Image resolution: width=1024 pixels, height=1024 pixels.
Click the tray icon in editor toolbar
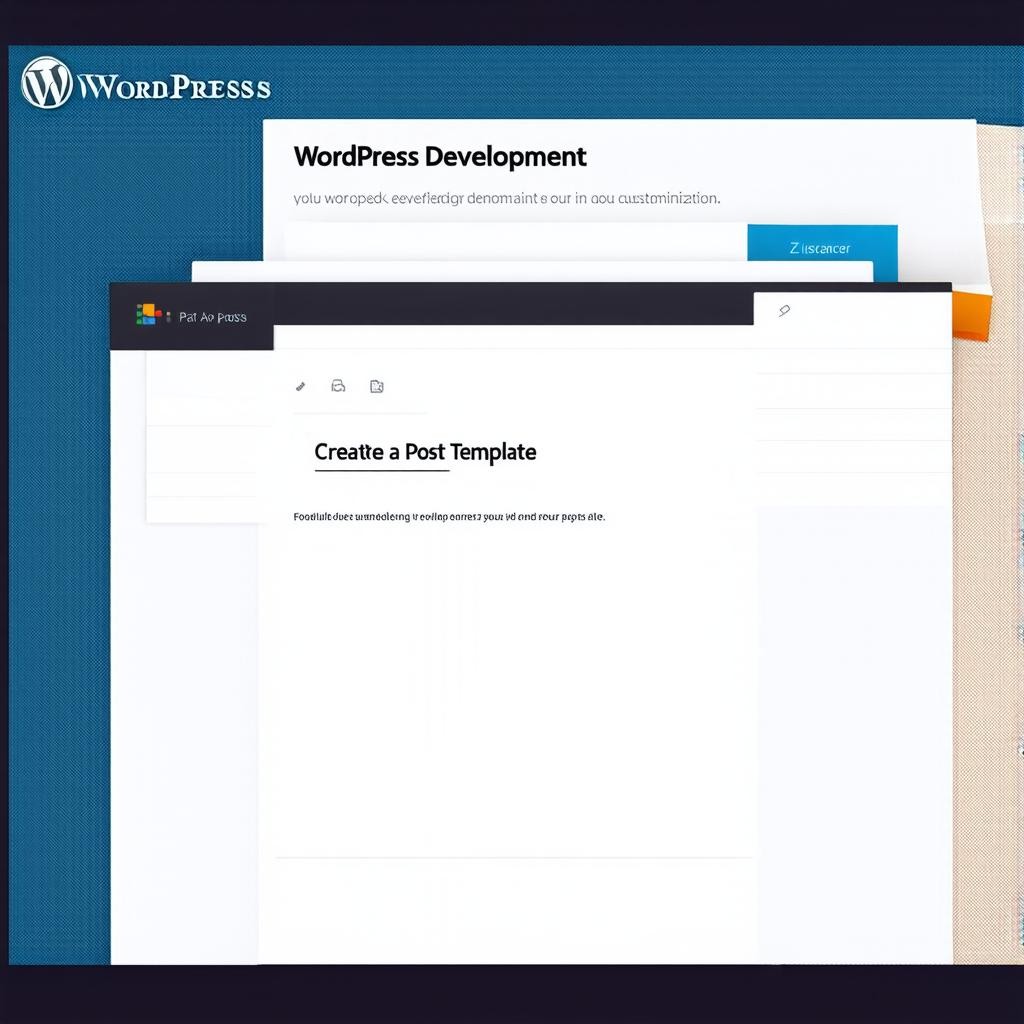click(338, 386)
